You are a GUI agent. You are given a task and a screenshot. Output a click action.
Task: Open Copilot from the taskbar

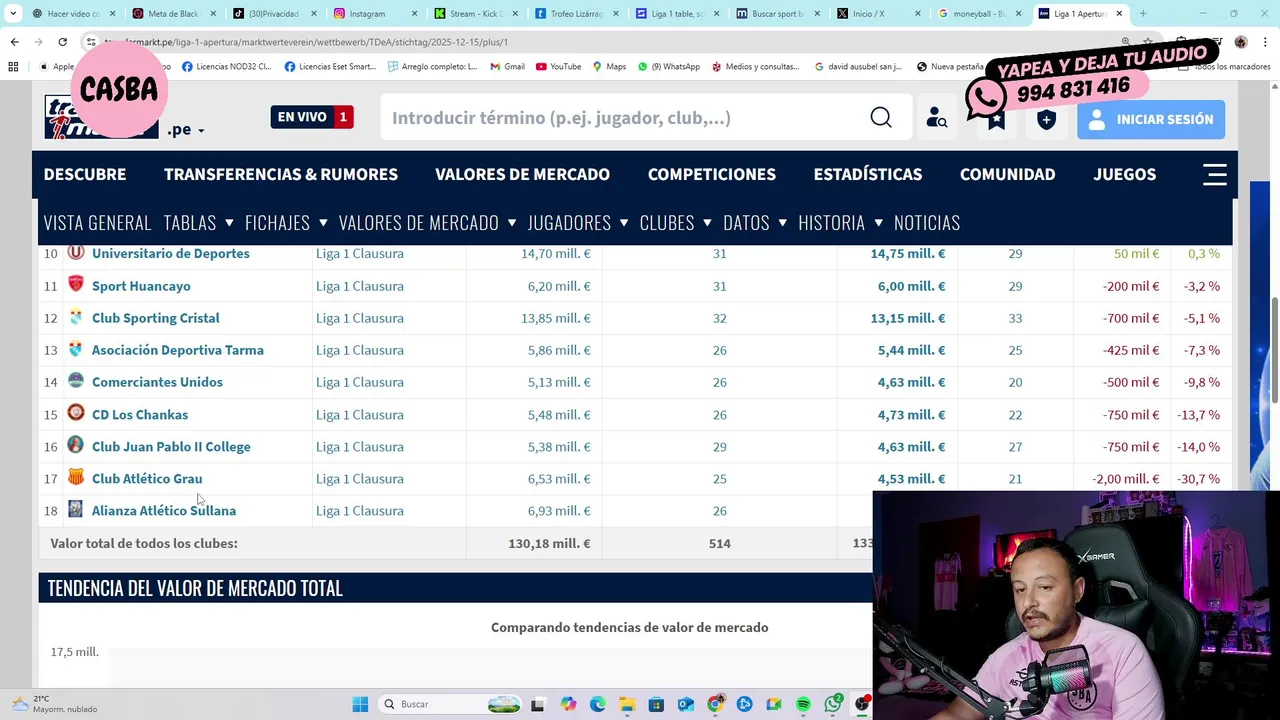(x=568, y=704)
